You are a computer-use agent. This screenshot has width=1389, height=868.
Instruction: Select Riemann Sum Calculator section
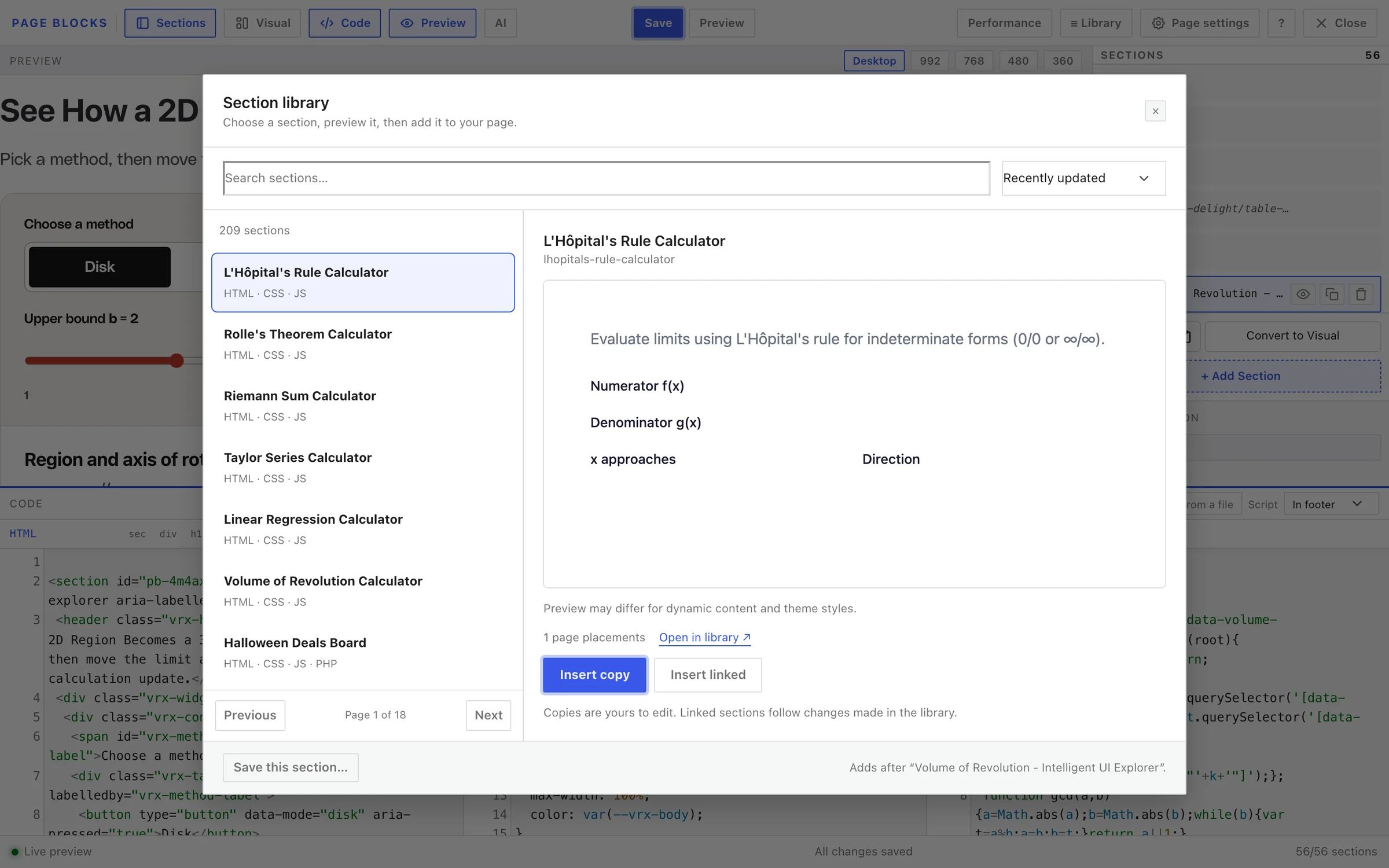[363, 406]
